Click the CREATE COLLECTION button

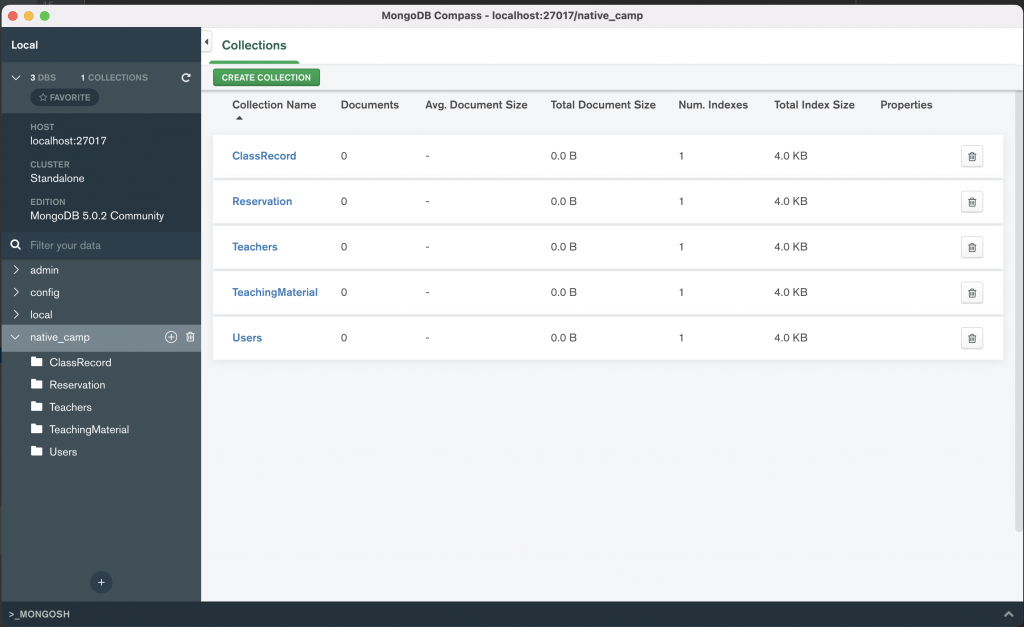(266, 77)
